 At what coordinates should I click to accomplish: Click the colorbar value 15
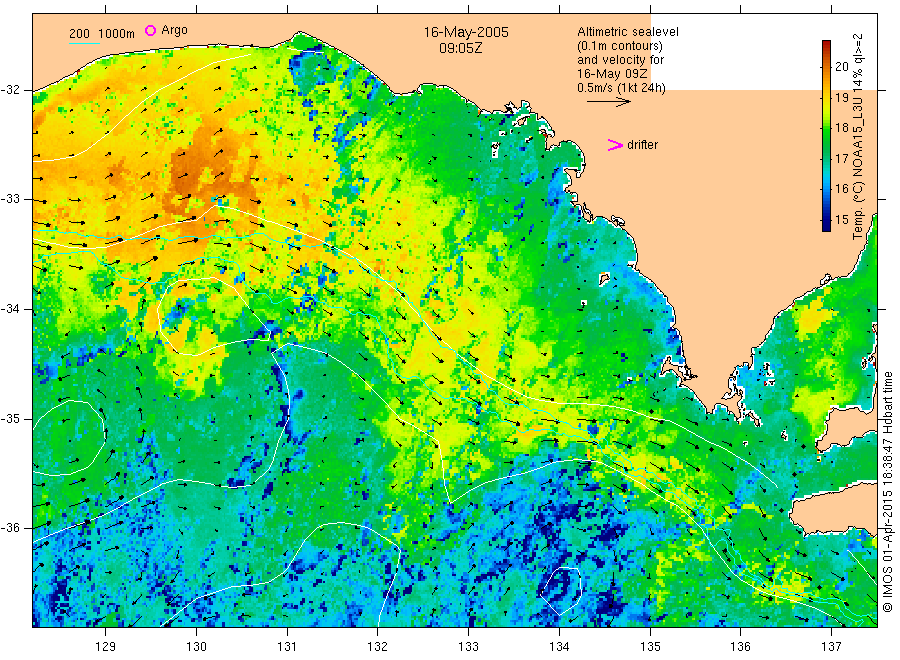(x=842, y=219)
